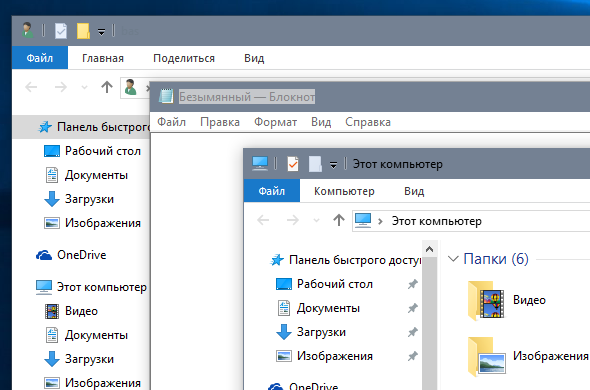Viewport: 590px width, 390px height.
Task: Open Вид tab in back Explorer window
Action: coord(254,58)
